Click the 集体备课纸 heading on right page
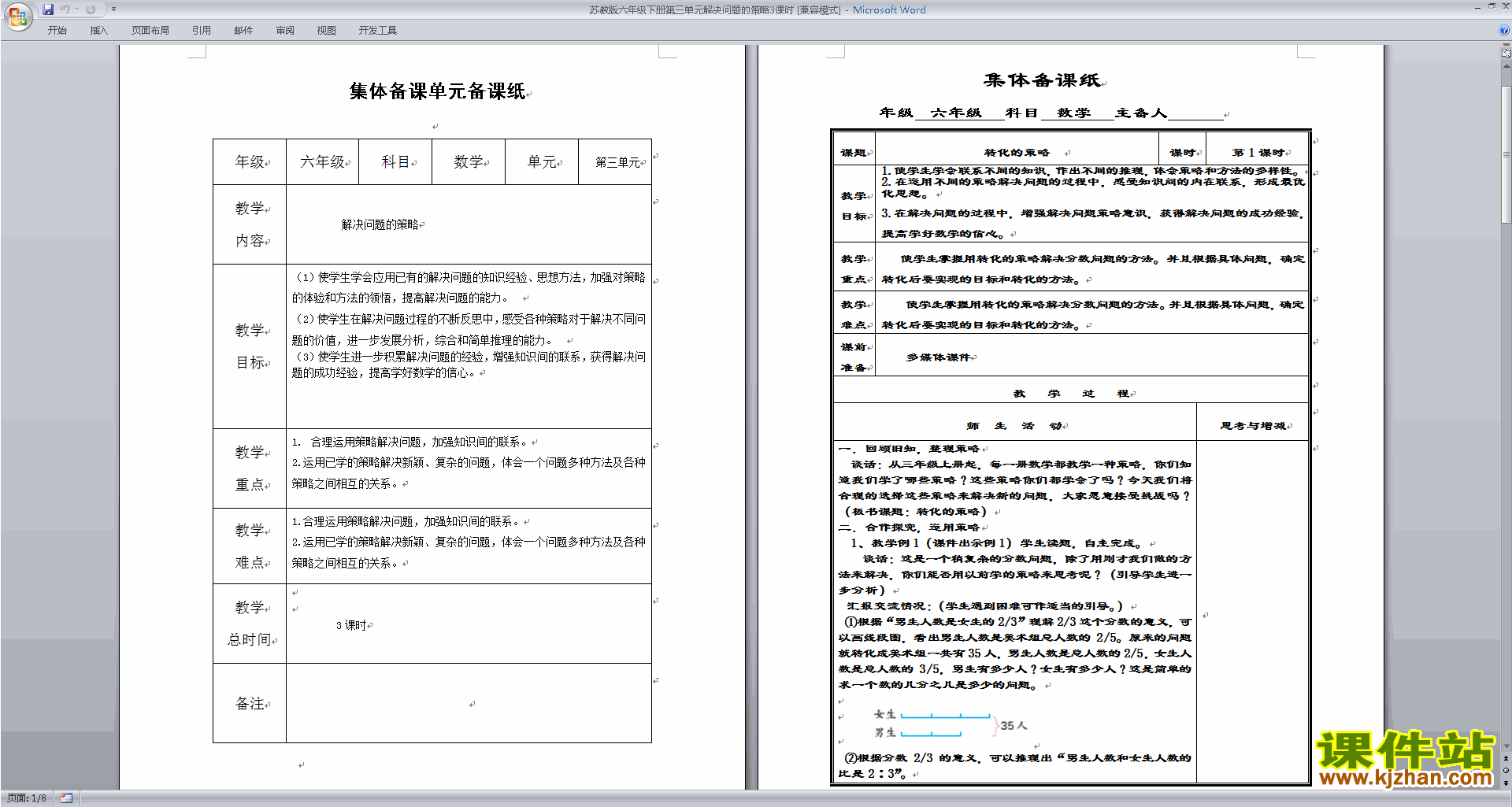This screenshot has height=807, width=1512. pos(1042,81)
